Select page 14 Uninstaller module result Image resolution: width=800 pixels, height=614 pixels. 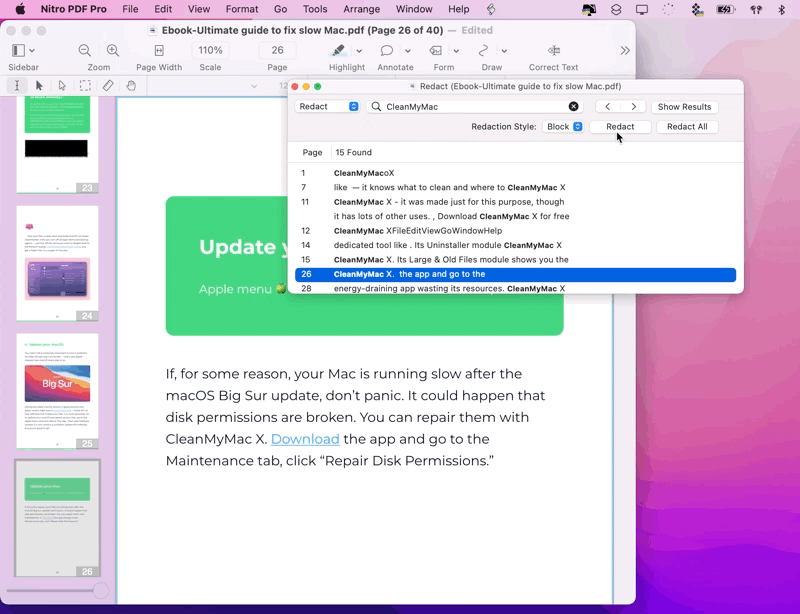(515, 245)
